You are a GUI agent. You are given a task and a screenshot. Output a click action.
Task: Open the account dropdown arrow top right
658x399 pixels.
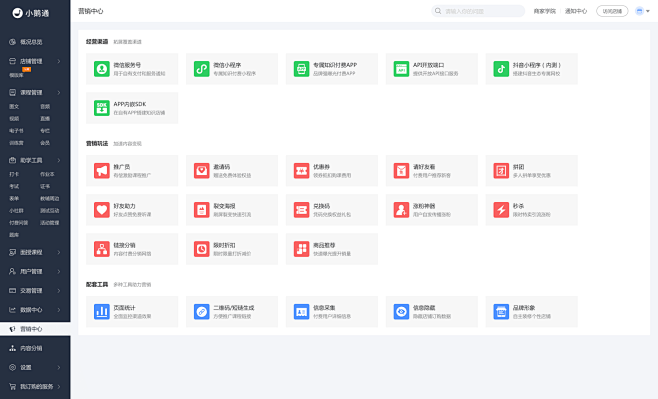coord(648,11)
